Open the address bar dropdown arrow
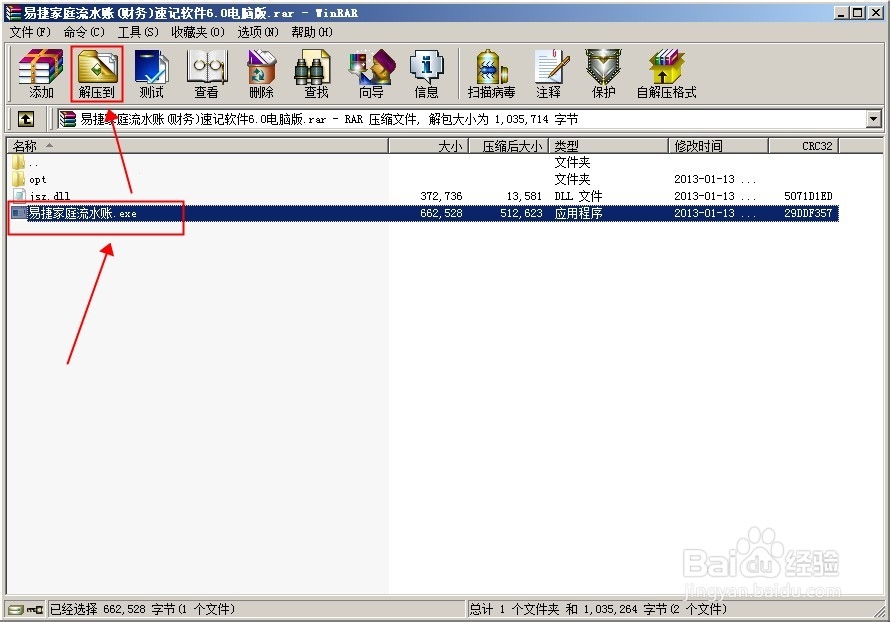 874,119
